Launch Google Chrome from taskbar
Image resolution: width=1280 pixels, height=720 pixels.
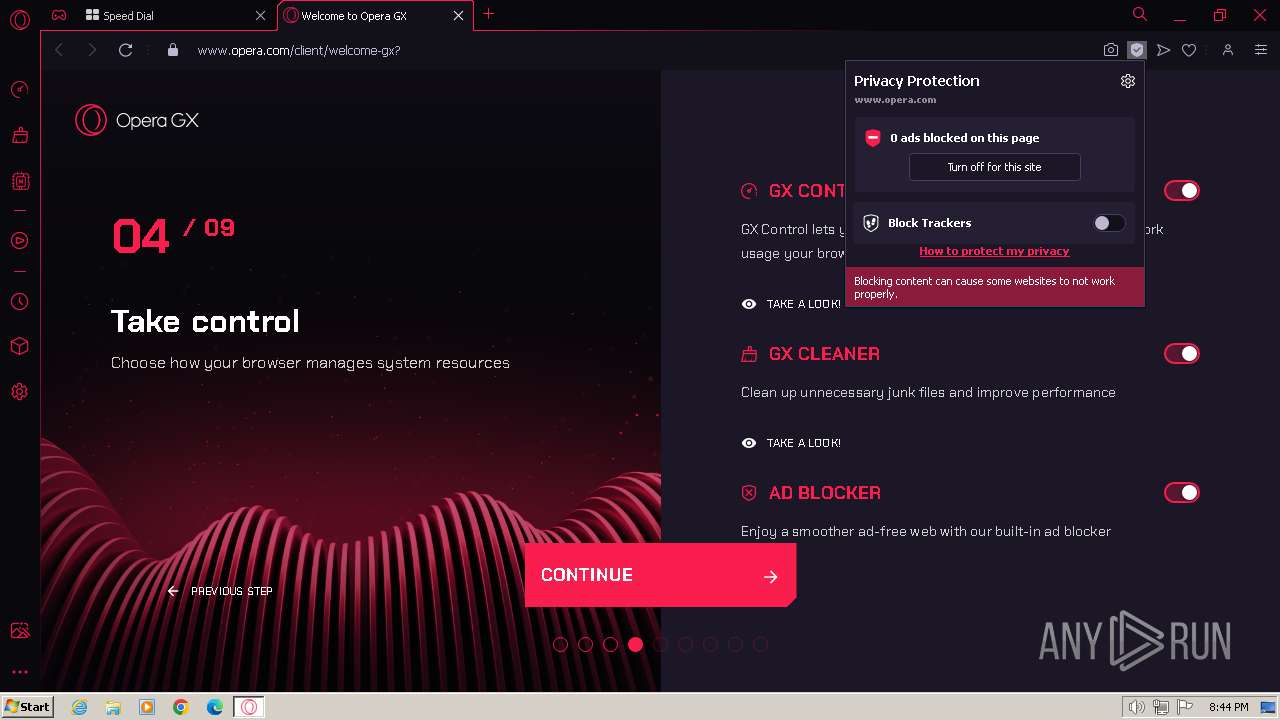181,707
